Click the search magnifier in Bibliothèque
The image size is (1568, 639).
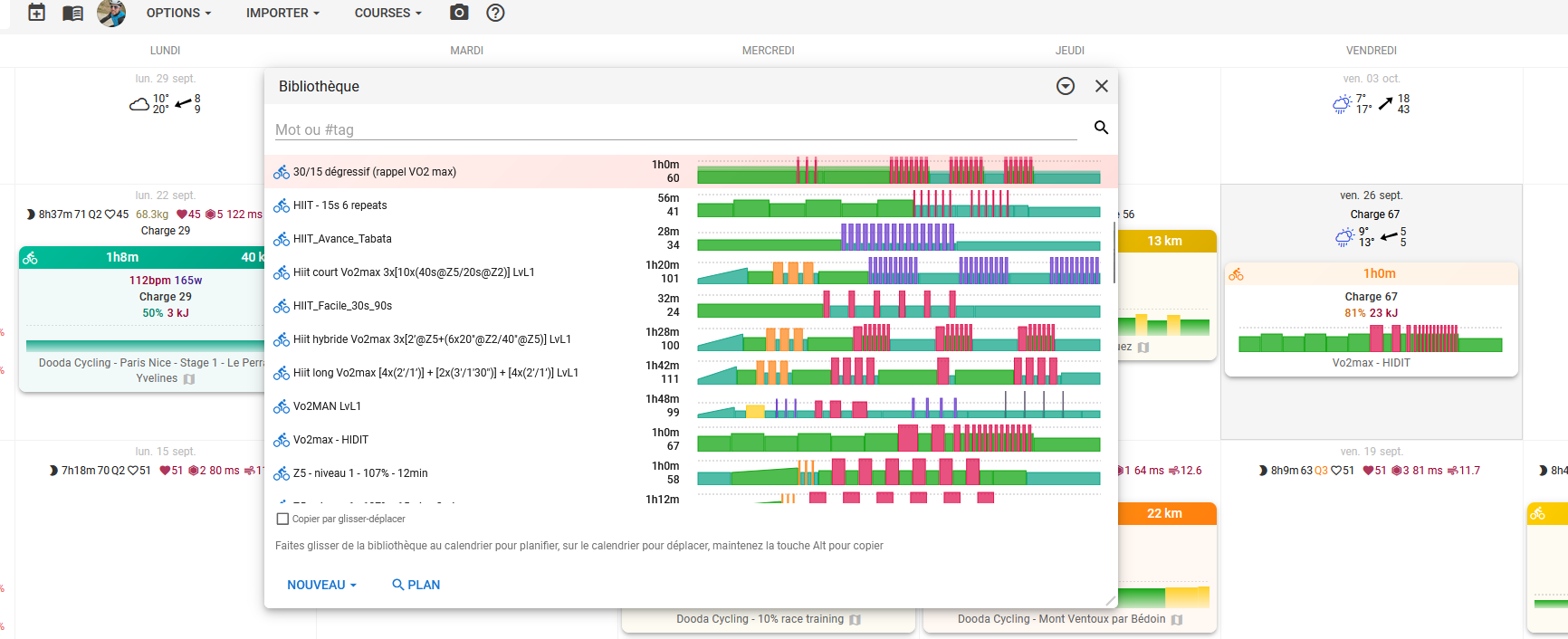coord(1101,128)
